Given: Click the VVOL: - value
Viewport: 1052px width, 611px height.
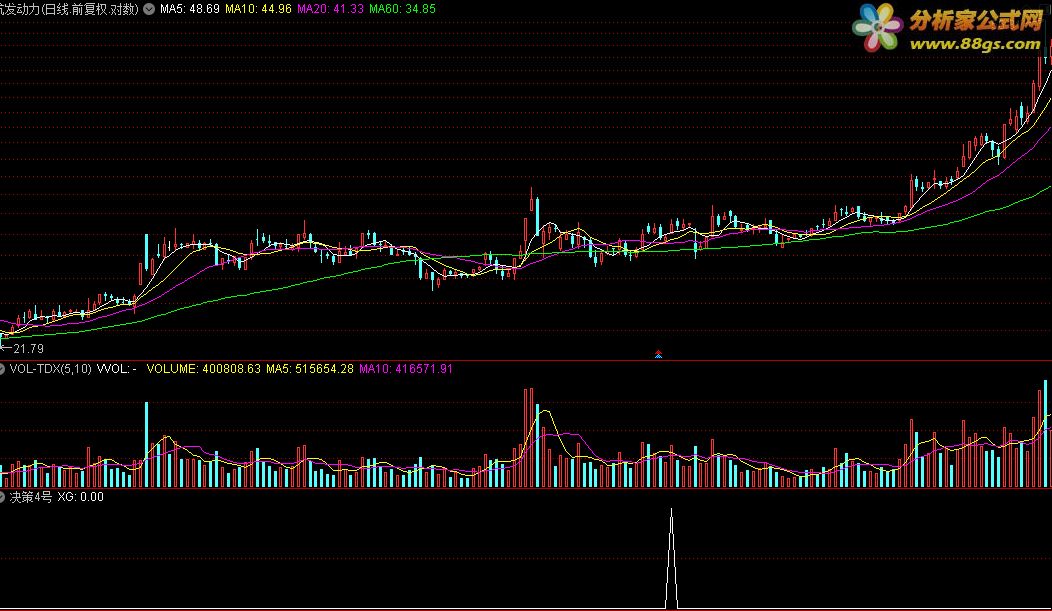Looking at the screenshot, I should click(x=117, y=369).
